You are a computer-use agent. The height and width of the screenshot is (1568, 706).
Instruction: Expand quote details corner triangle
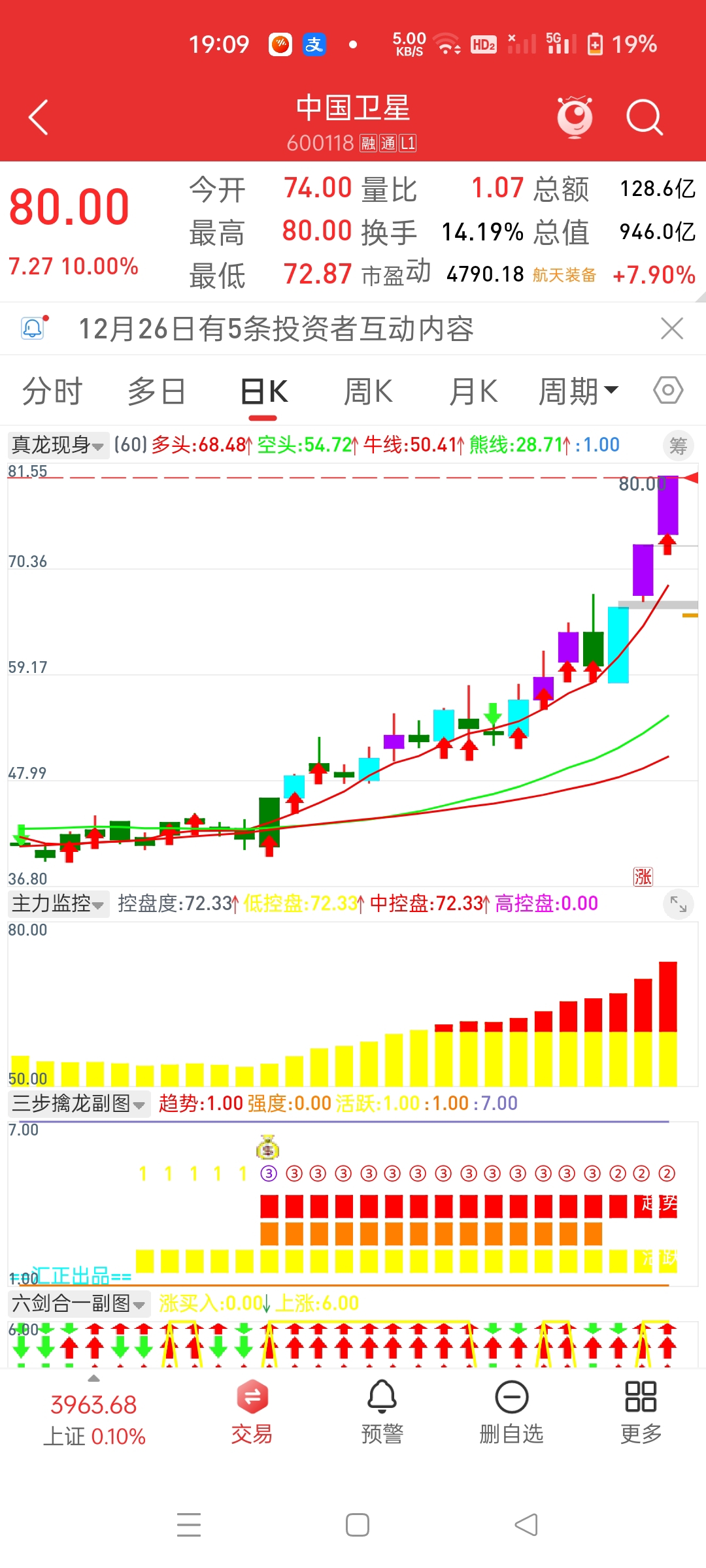click(699, 296)
